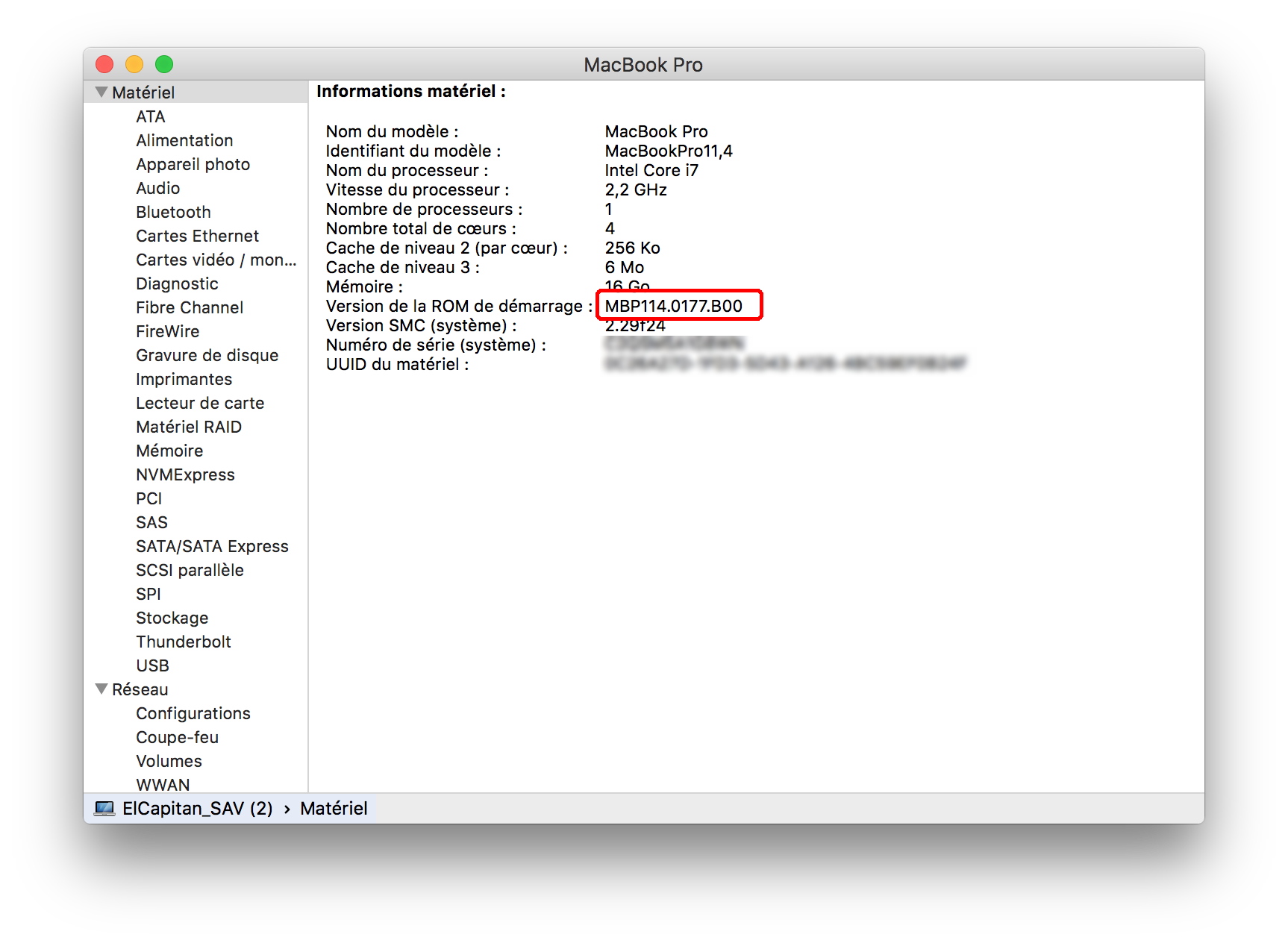Click the 256 Ko cache value
This screenshot has width=1288, height=943.
[632, 248]
